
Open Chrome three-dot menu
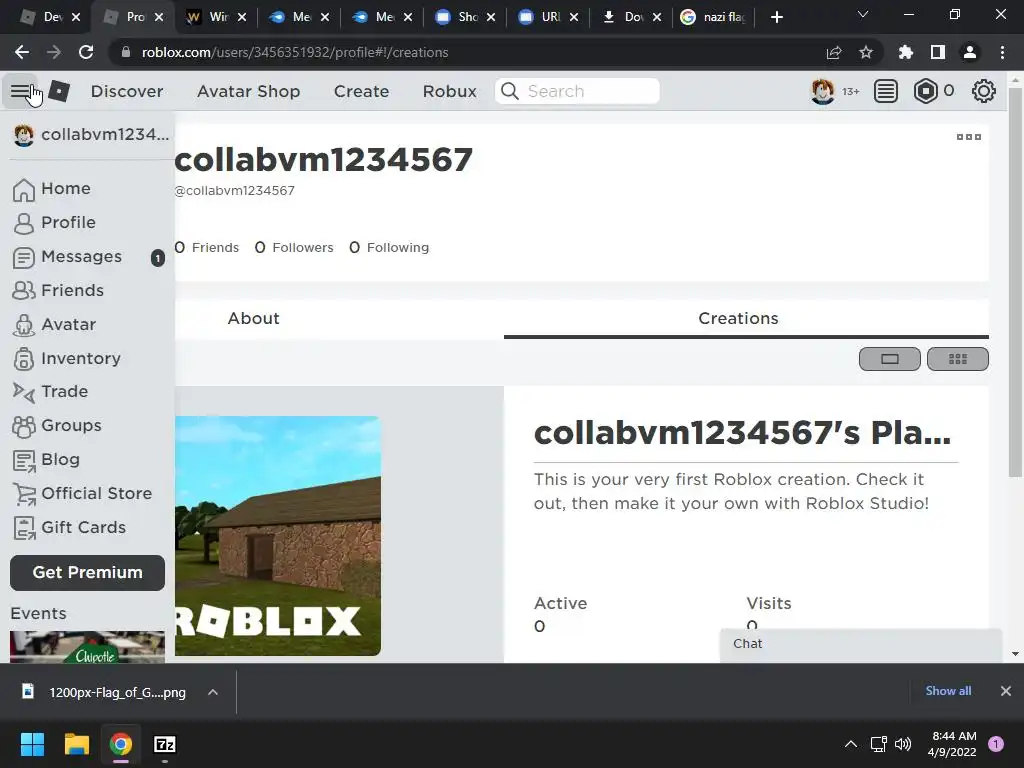point(1002,52)
